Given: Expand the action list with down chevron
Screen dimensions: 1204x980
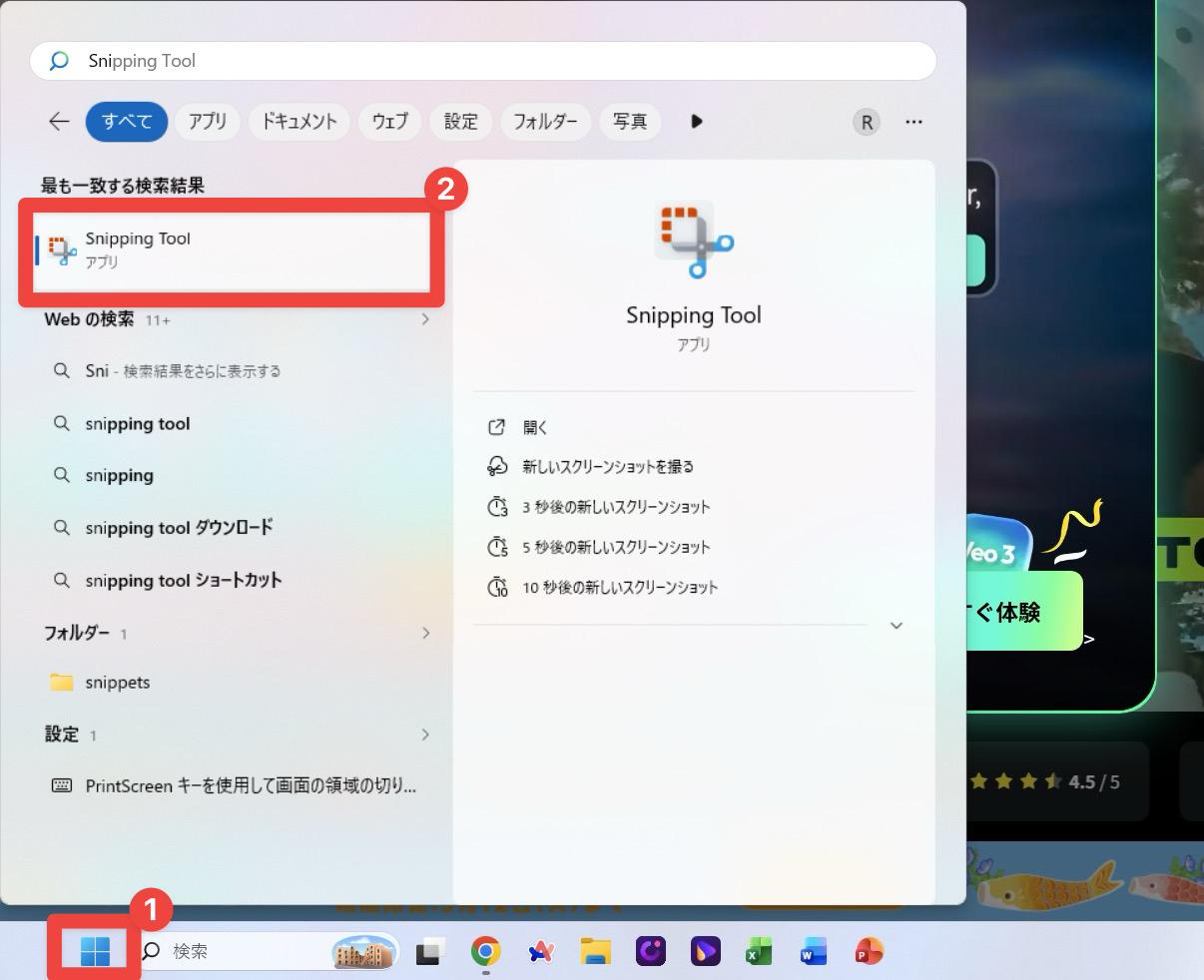Looking at the screenshot, I should [x=897, y=626].
